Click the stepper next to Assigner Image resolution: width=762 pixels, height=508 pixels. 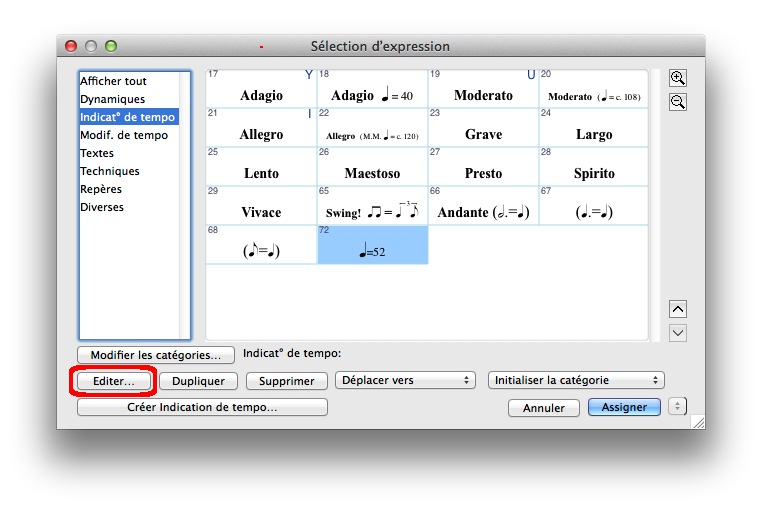678,407
